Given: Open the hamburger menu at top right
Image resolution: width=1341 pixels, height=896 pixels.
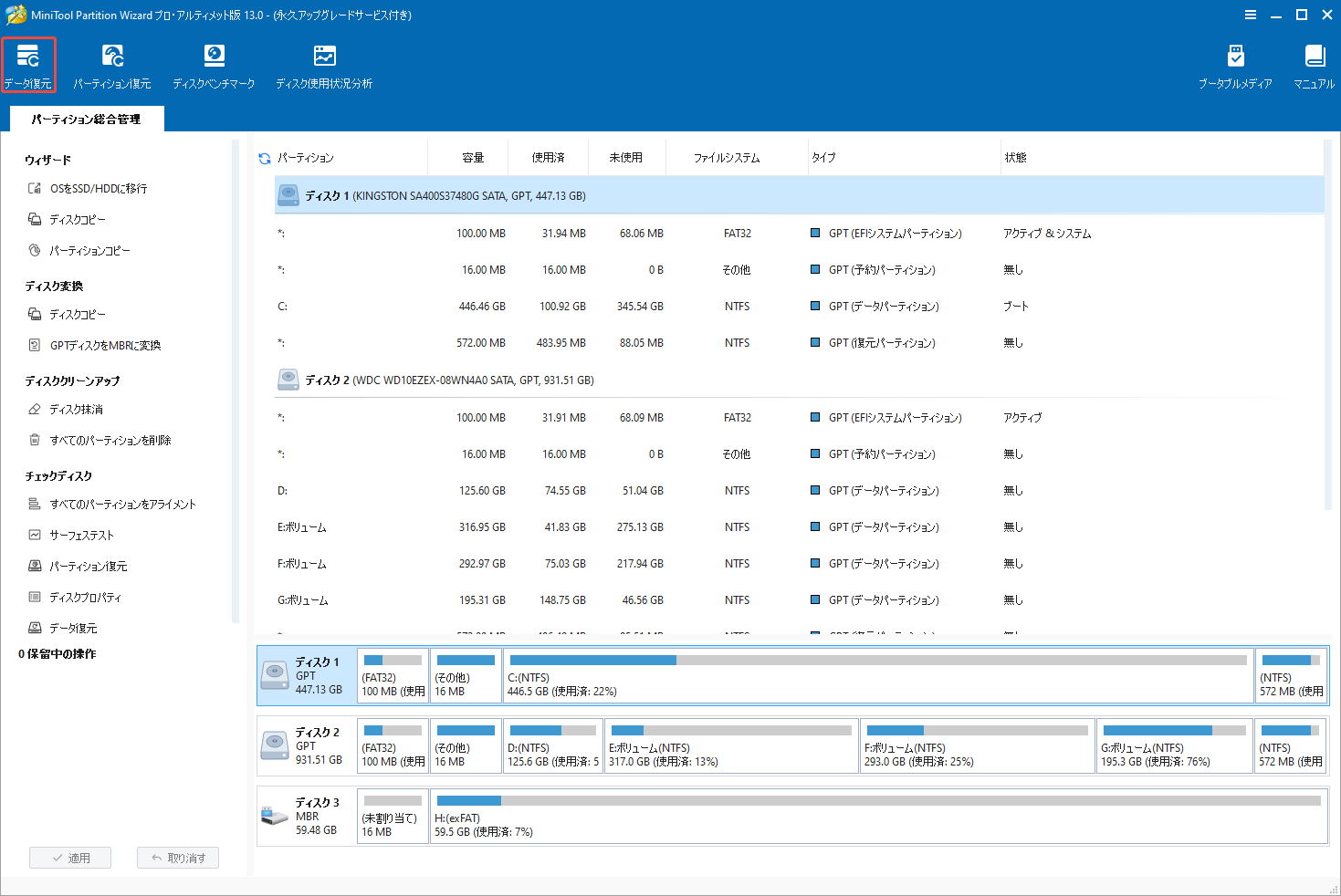Looking at the screenshot, I should 1250,15.
